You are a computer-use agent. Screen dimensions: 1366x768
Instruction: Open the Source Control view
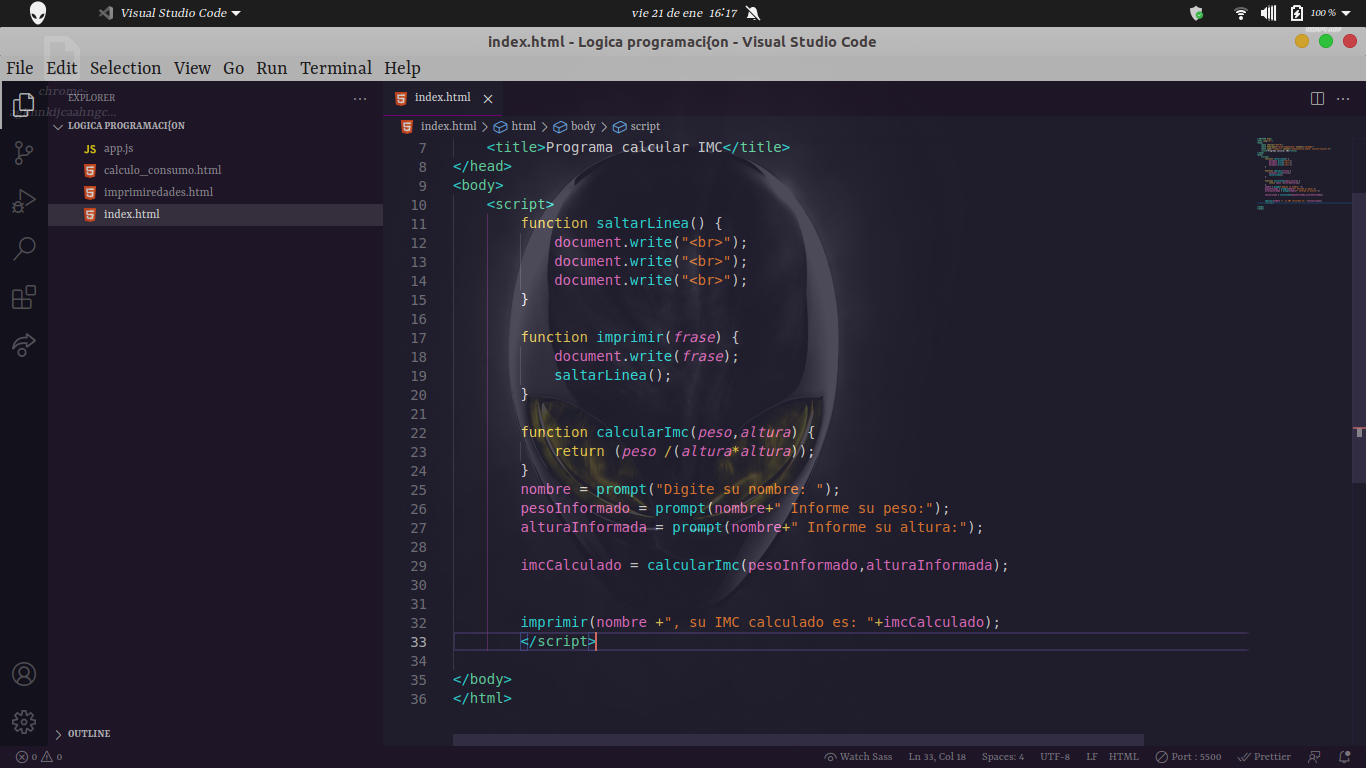[24, 153]
